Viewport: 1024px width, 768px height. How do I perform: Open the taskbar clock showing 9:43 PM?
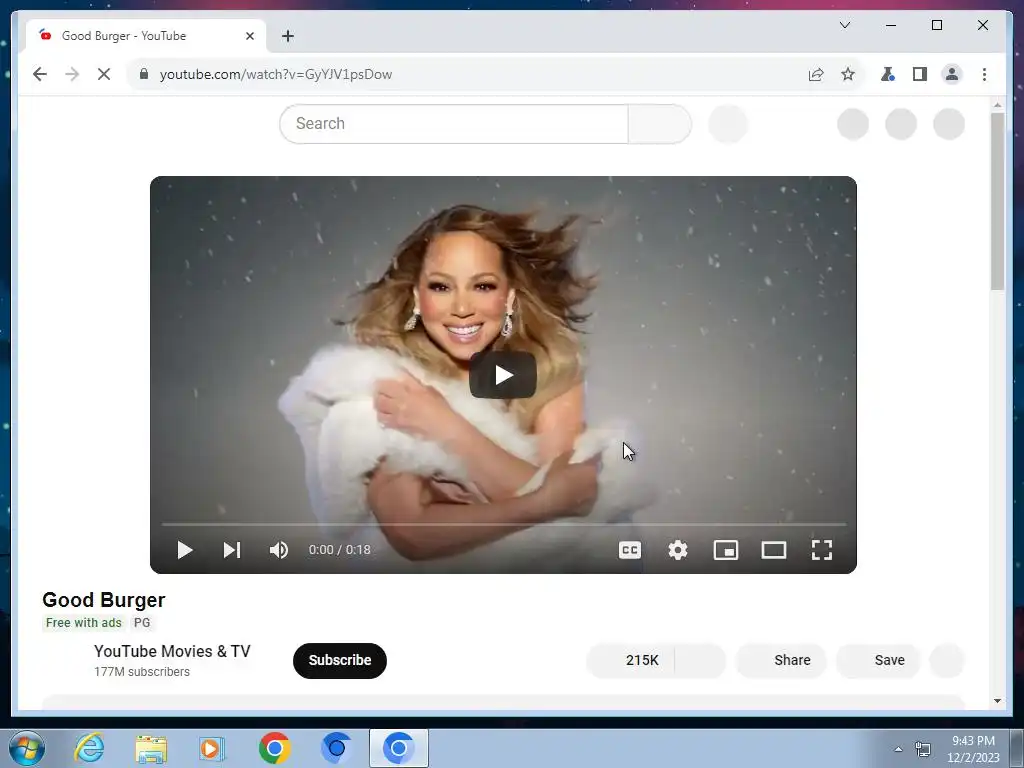coord(973,749)
